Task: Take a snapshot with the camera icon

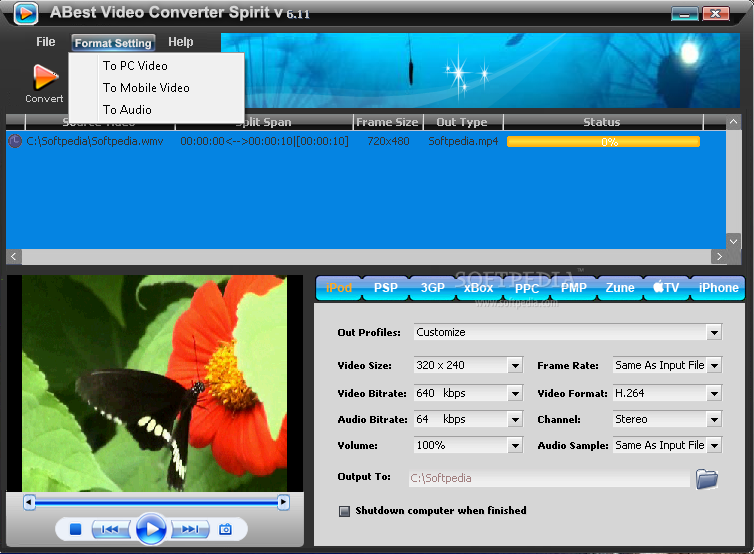Action: pyautogui.click(x=225, y=529)
